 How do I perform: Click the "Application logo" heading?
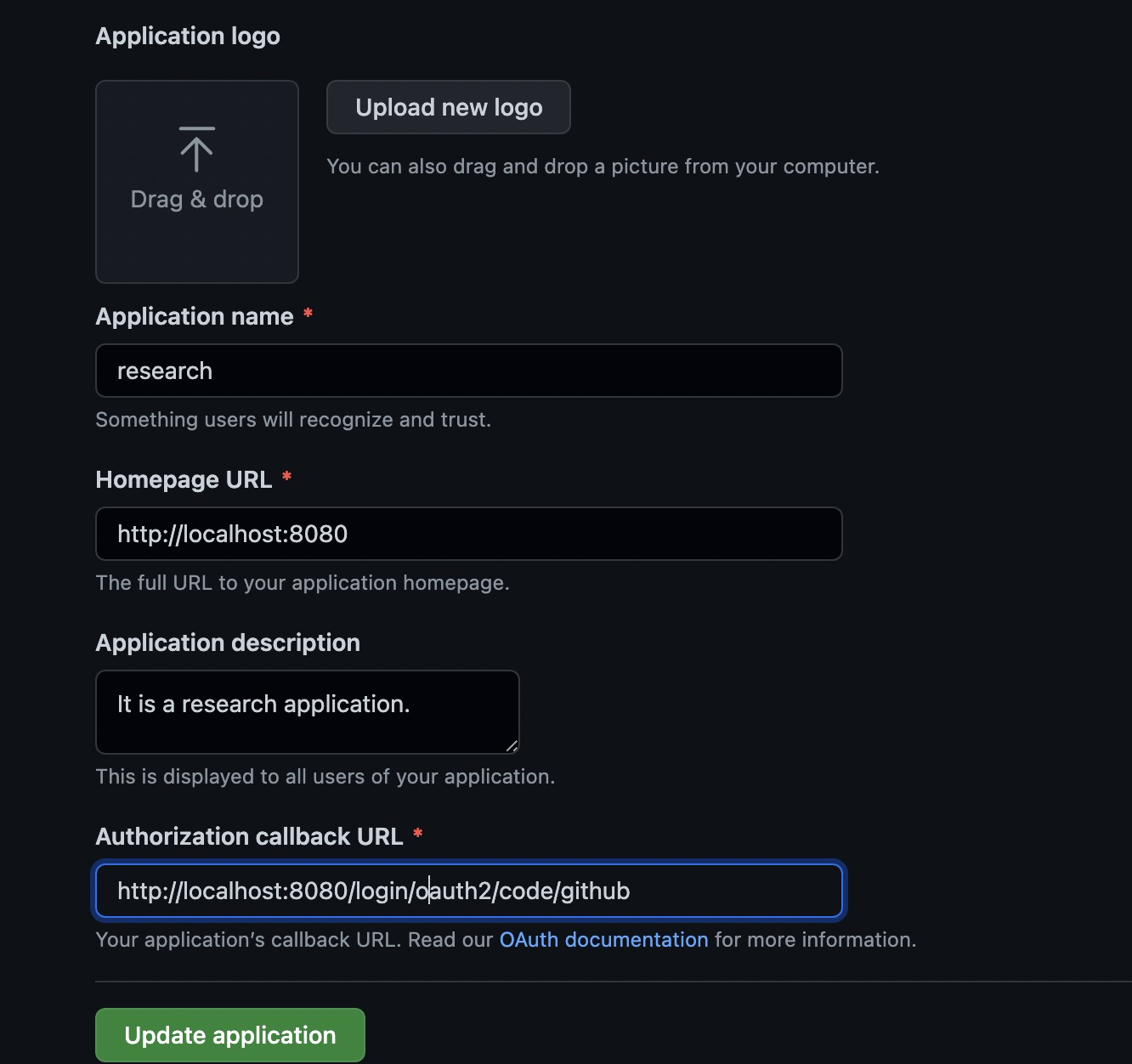pos(188,37)
